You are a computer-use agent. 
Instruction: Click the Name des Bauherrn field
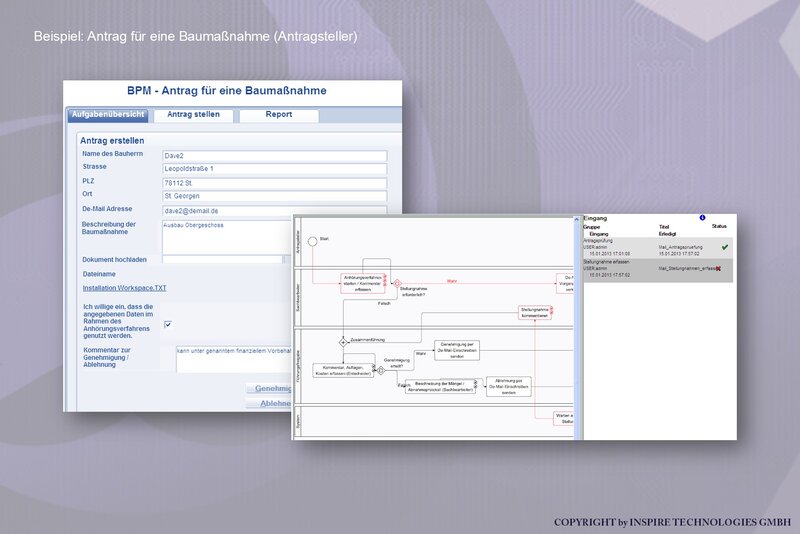click(274, 156)
